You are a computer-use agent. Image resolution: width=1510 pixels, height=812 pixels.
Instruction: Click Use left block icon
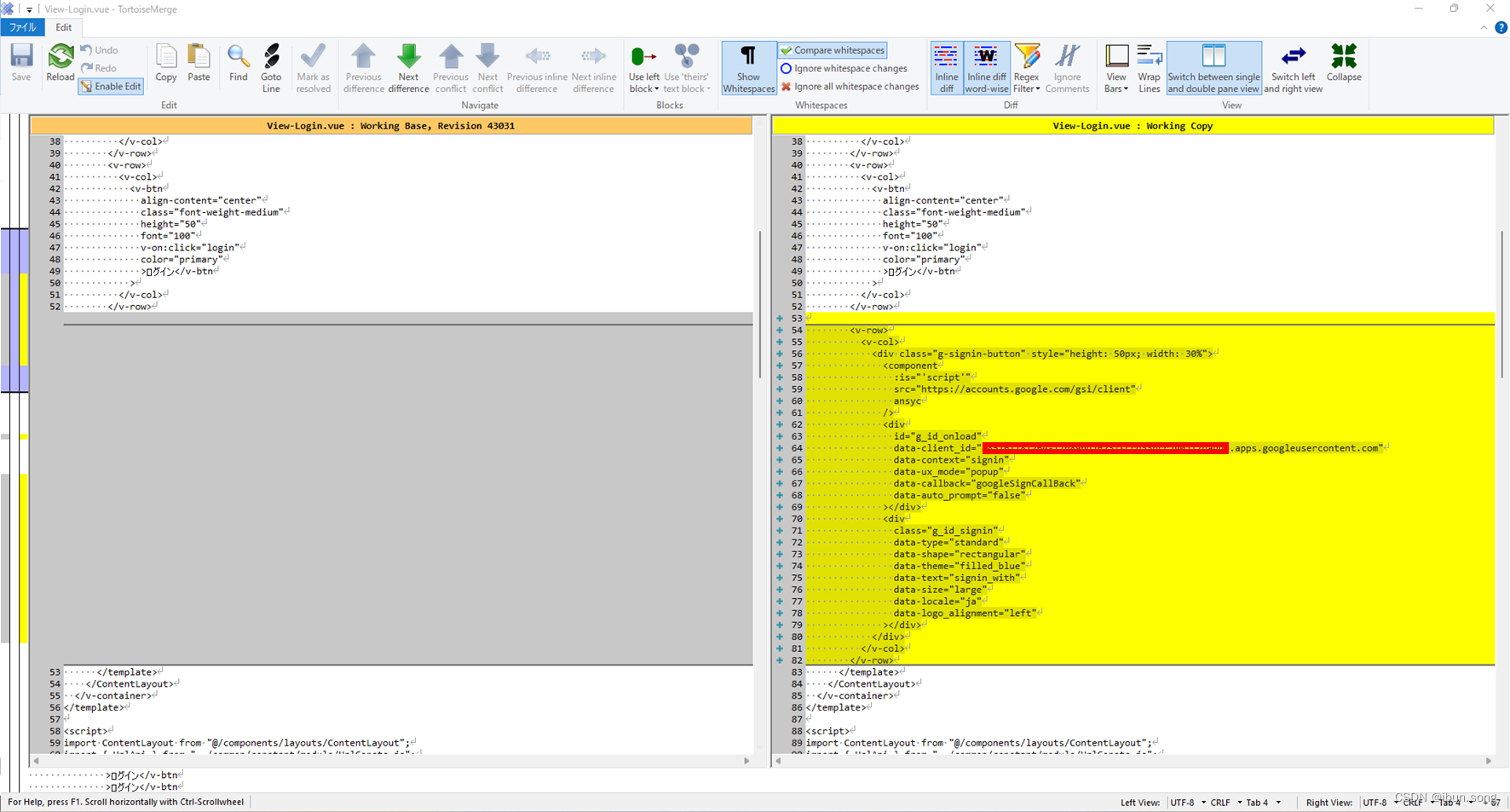coord(643,58)
